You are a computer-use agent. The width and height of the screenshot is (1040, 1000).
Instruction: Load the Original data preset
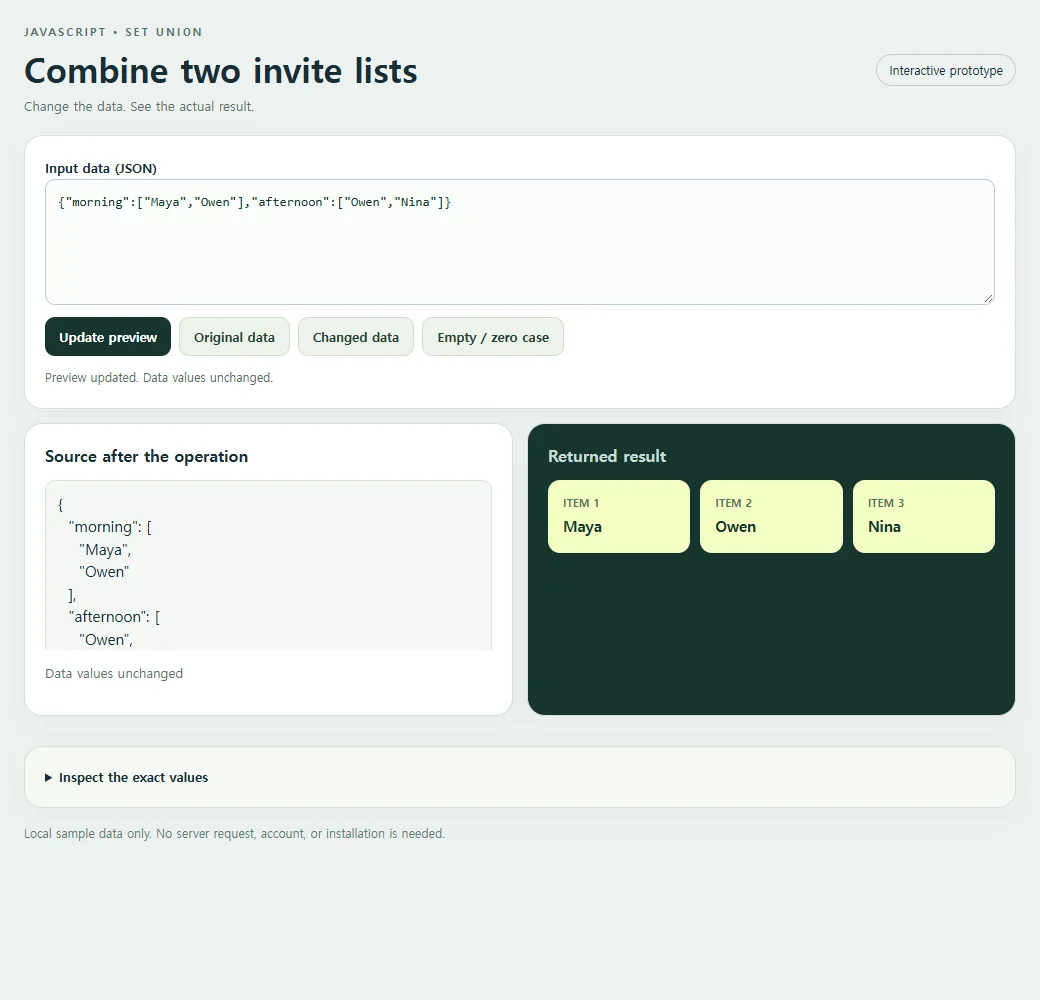pyautogui.click(x=234, y=337)
